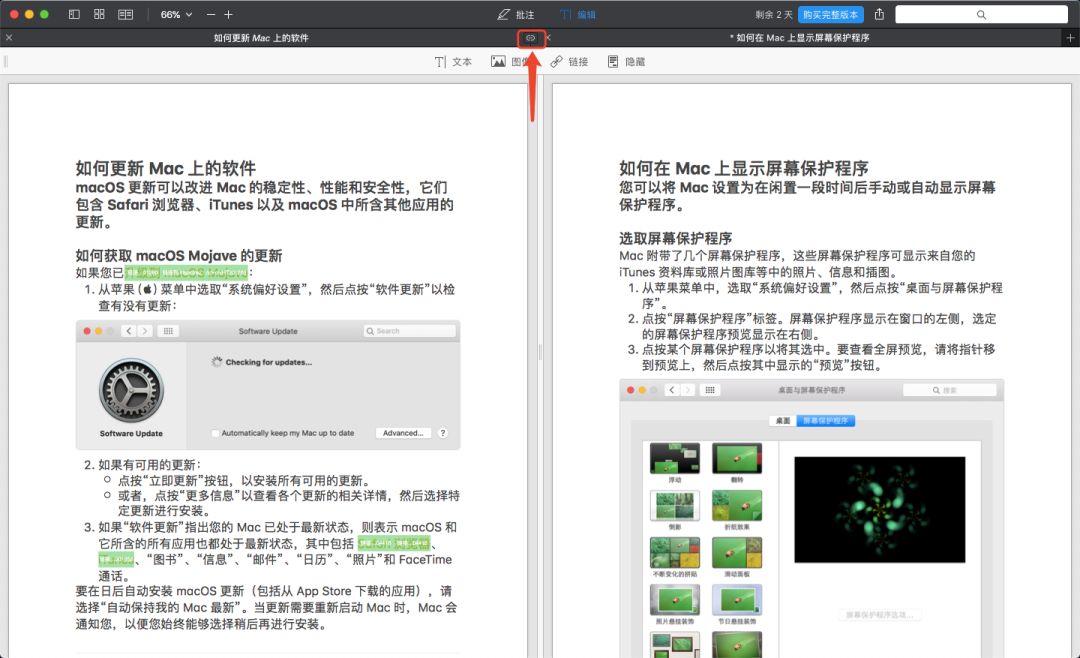Open the 66% zoom level dropdown

pos(176,14)
